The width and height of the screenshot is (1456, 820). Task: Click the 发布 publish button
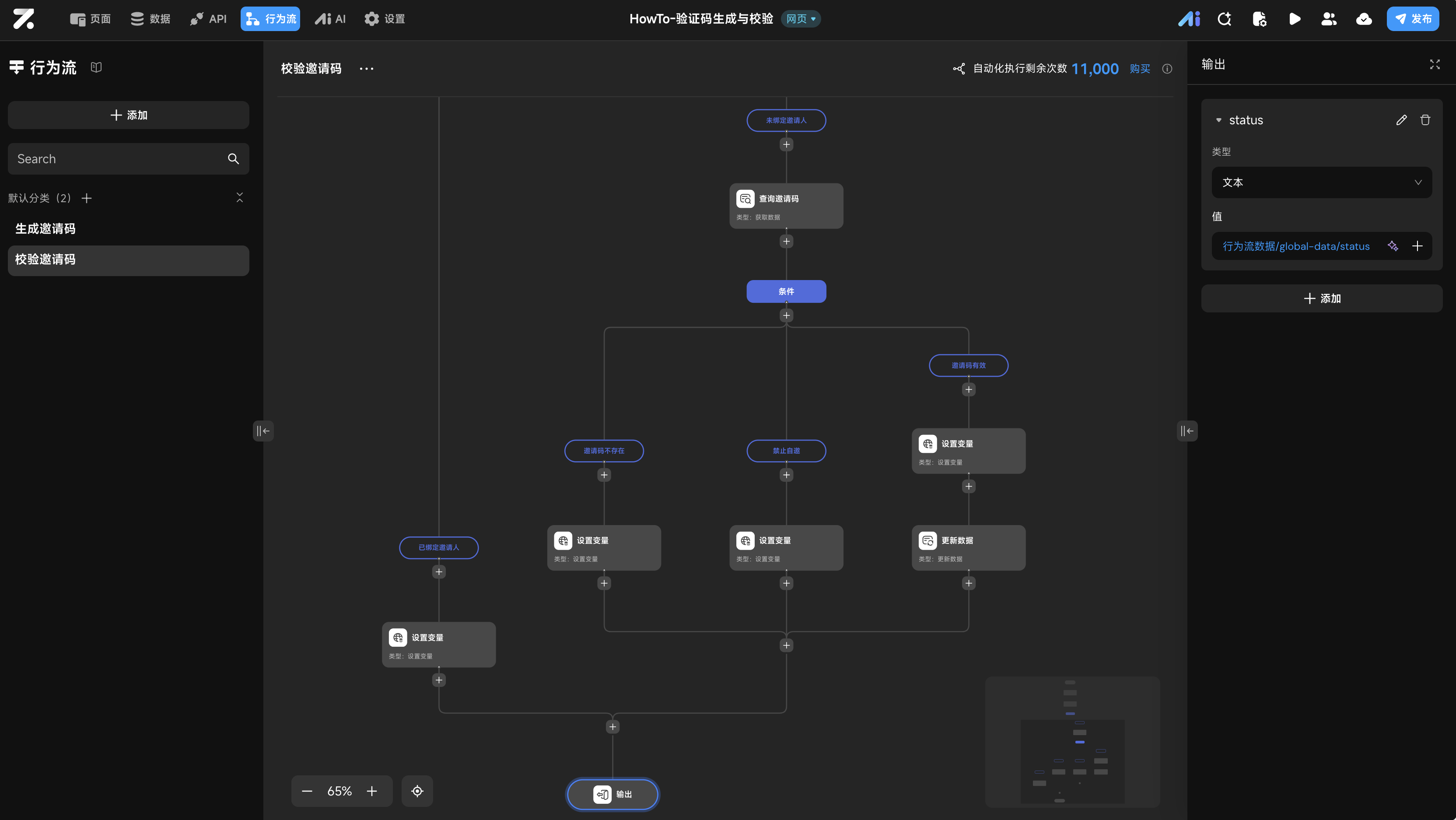click(1413, 19)
